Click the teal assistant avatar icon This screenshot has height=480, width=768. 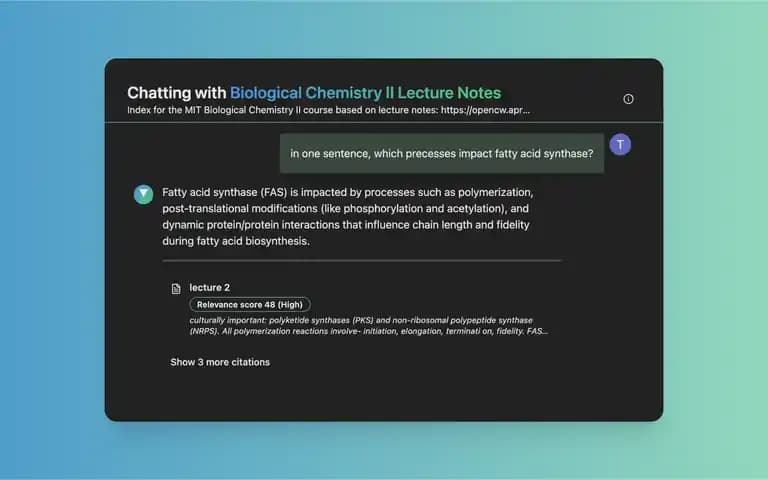[x=144, y=194]
